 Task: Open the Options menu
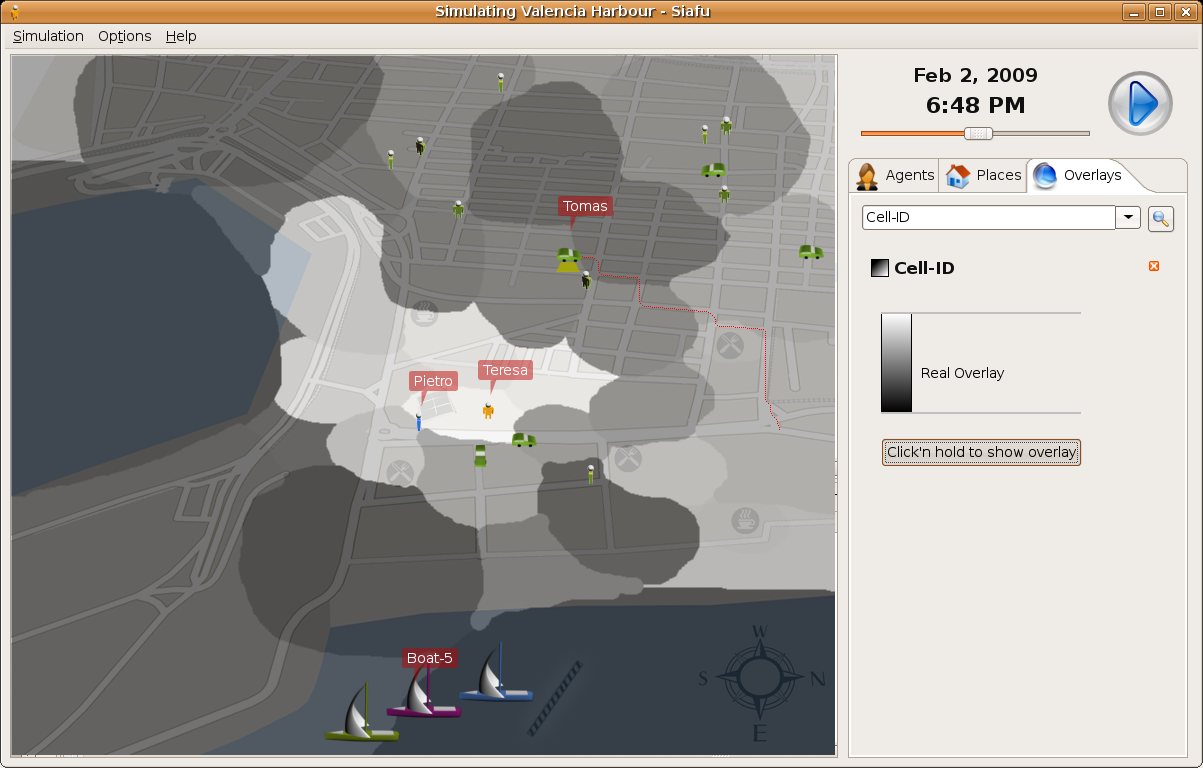(125, 36)
